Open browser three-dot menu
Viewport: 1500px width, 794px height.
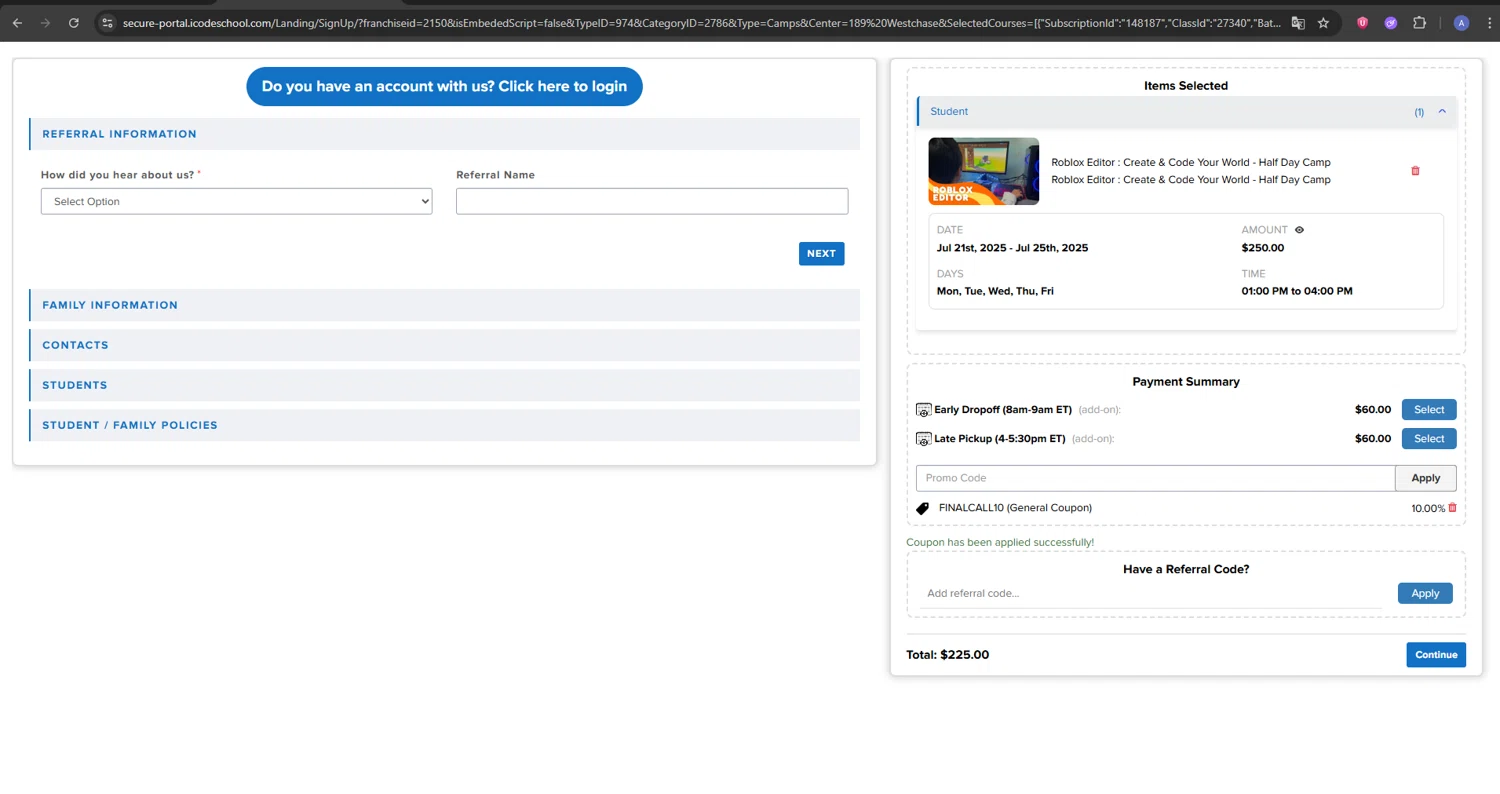click(1487, 22)
